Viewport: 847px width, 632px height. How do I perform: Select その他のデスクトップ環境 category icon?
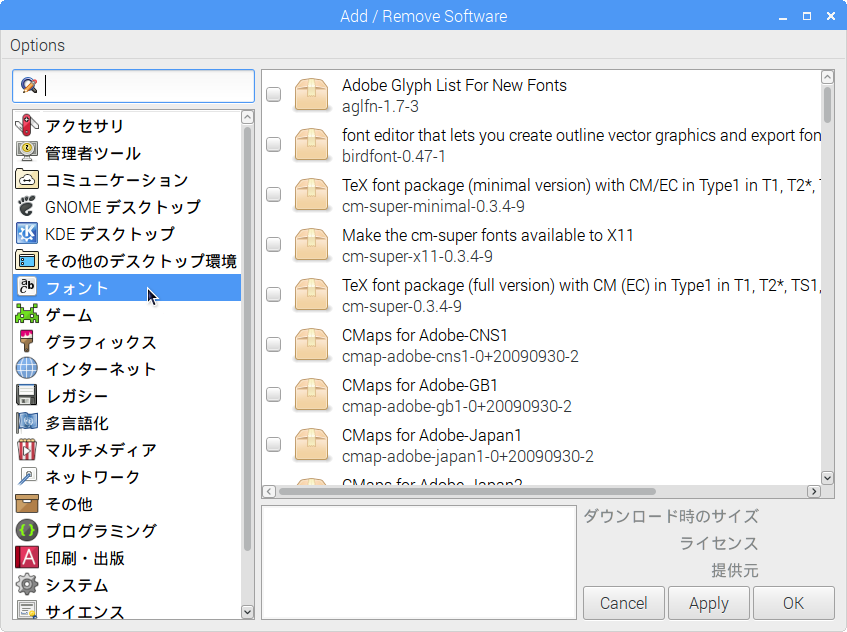point(26,260)
